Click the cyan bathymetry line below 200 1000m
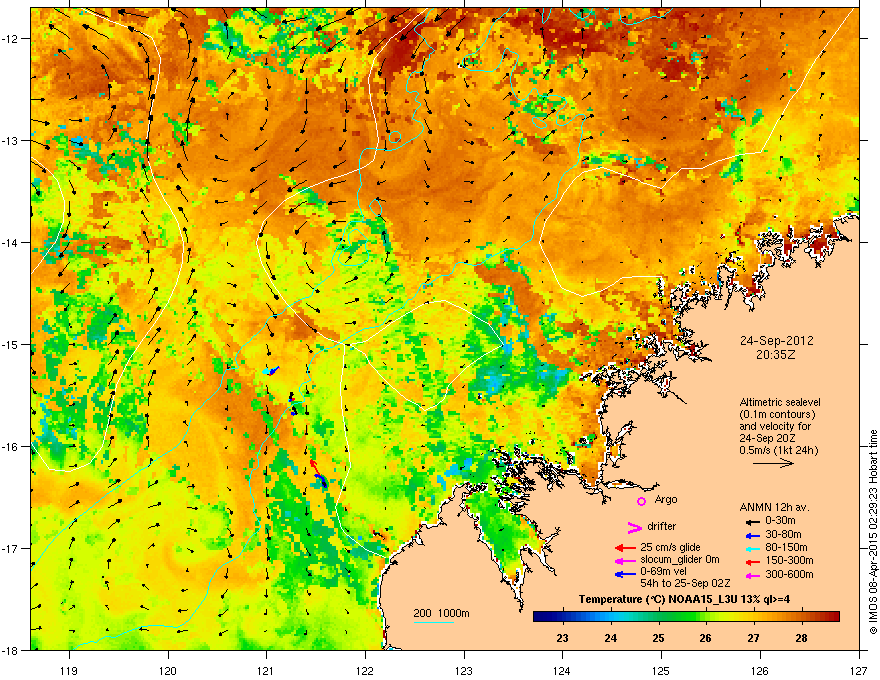Viewport: 880px width, 680px height. click(x=434, y=622)
